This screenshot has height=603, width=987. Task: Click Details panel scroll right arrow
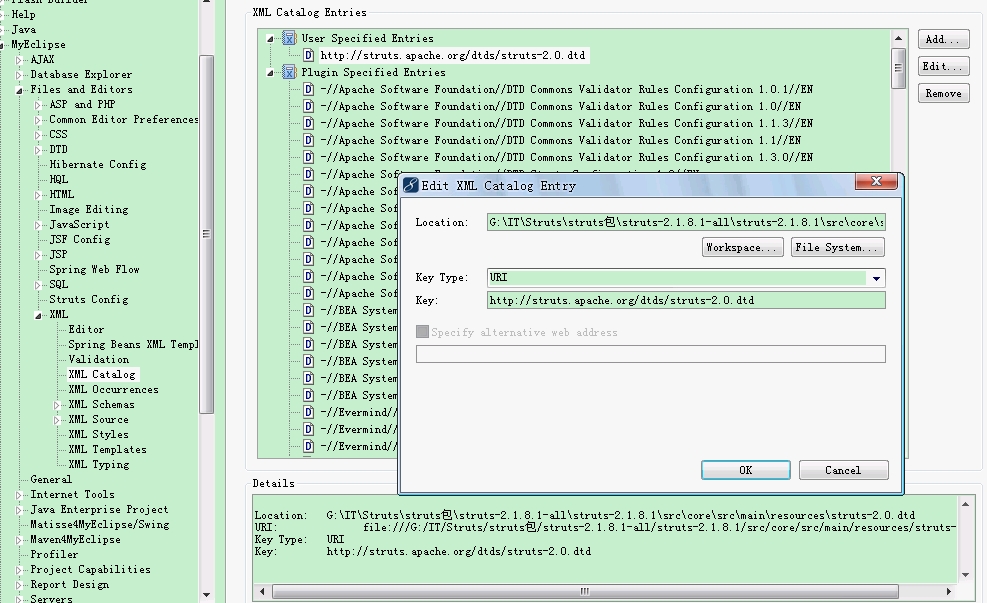pos(949,591)
